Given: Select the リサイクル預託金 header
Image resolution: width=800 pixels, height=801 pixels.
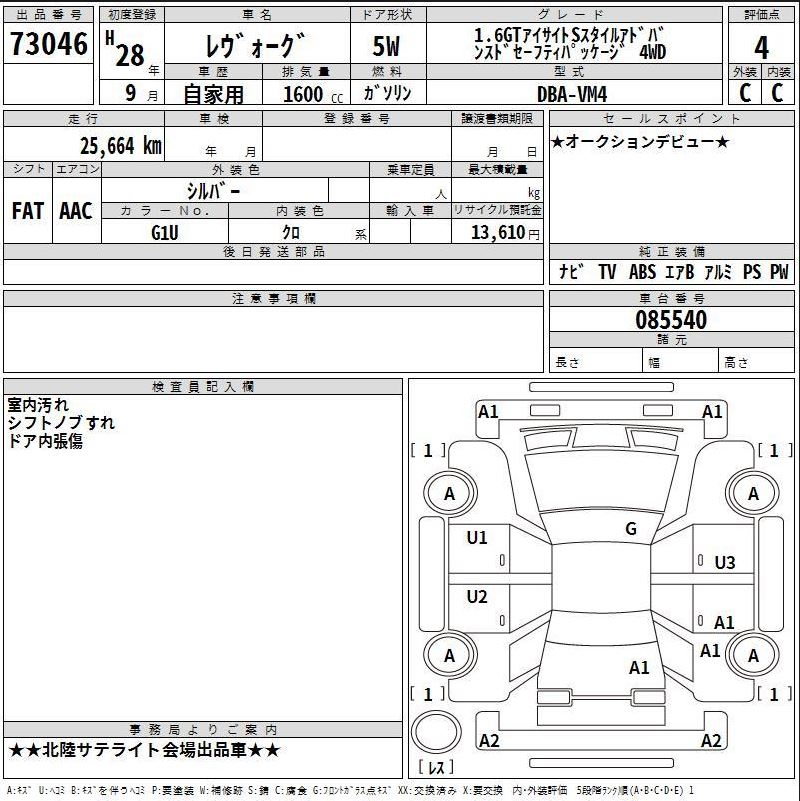Looking at the screenshot, I should 497,210.
